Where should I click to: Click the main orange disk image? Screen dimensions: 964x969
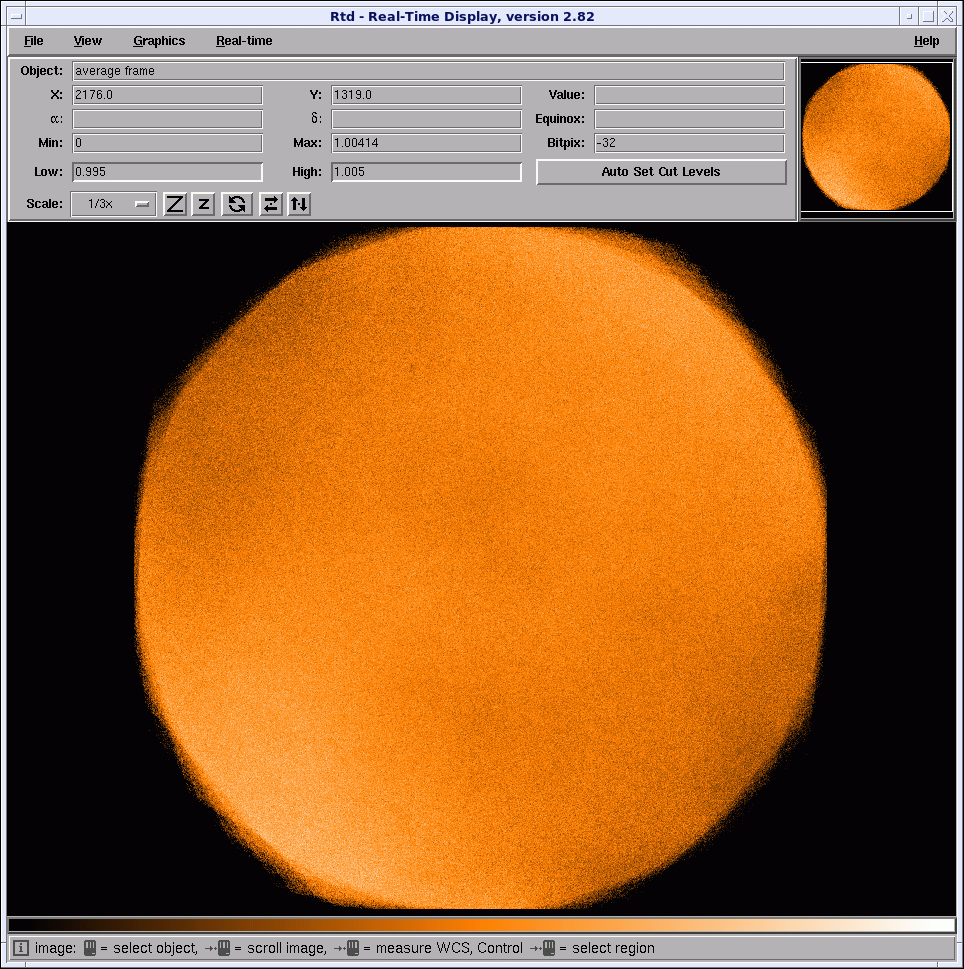point(481,569)
